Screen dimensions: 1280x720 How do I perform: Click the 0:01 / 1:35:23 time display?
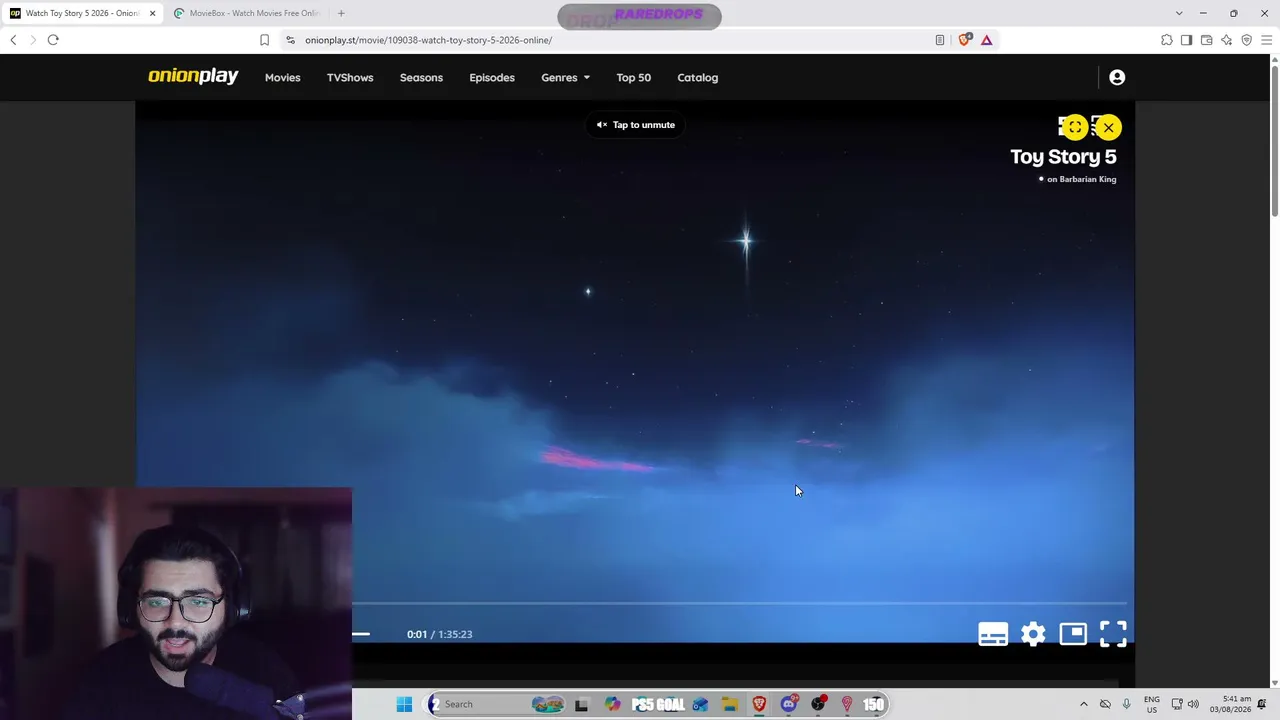click(439, 634)
